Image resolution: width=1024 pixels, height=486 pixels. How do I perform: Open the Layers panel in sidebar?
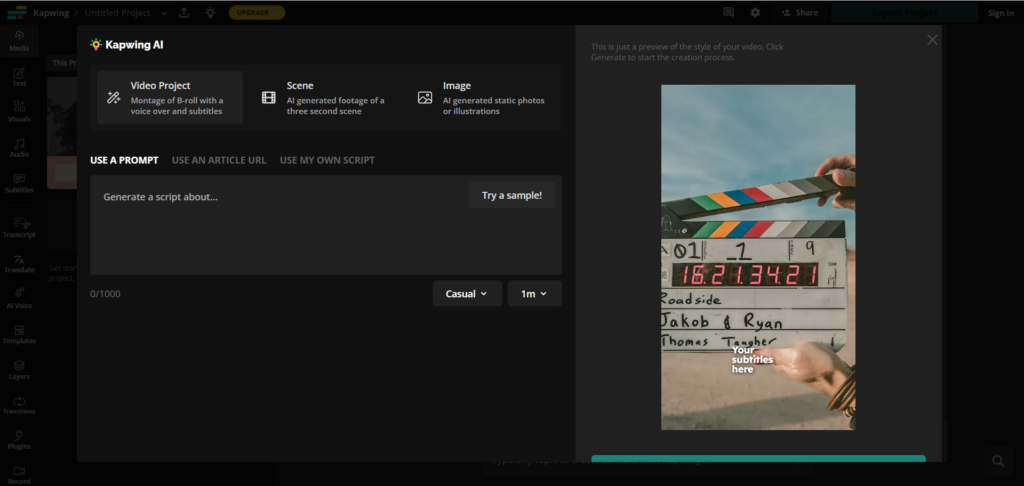(19, 370)
